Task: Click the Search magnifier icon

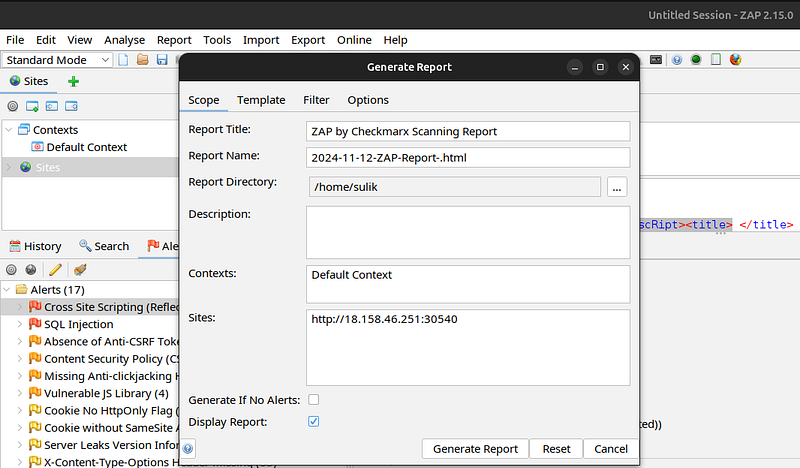Action: click(x=85, y=245)
